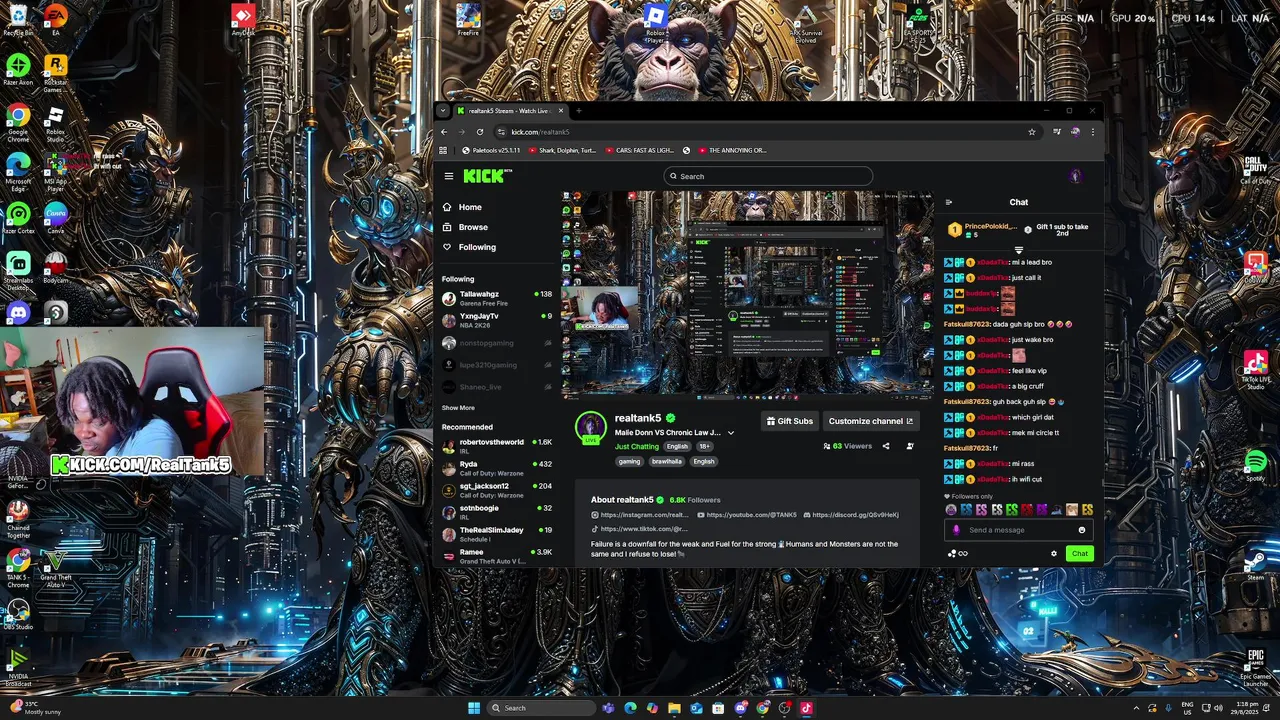Open the Kick hamburger sidebar menu
1280x720 pixels.
(449, 176)
